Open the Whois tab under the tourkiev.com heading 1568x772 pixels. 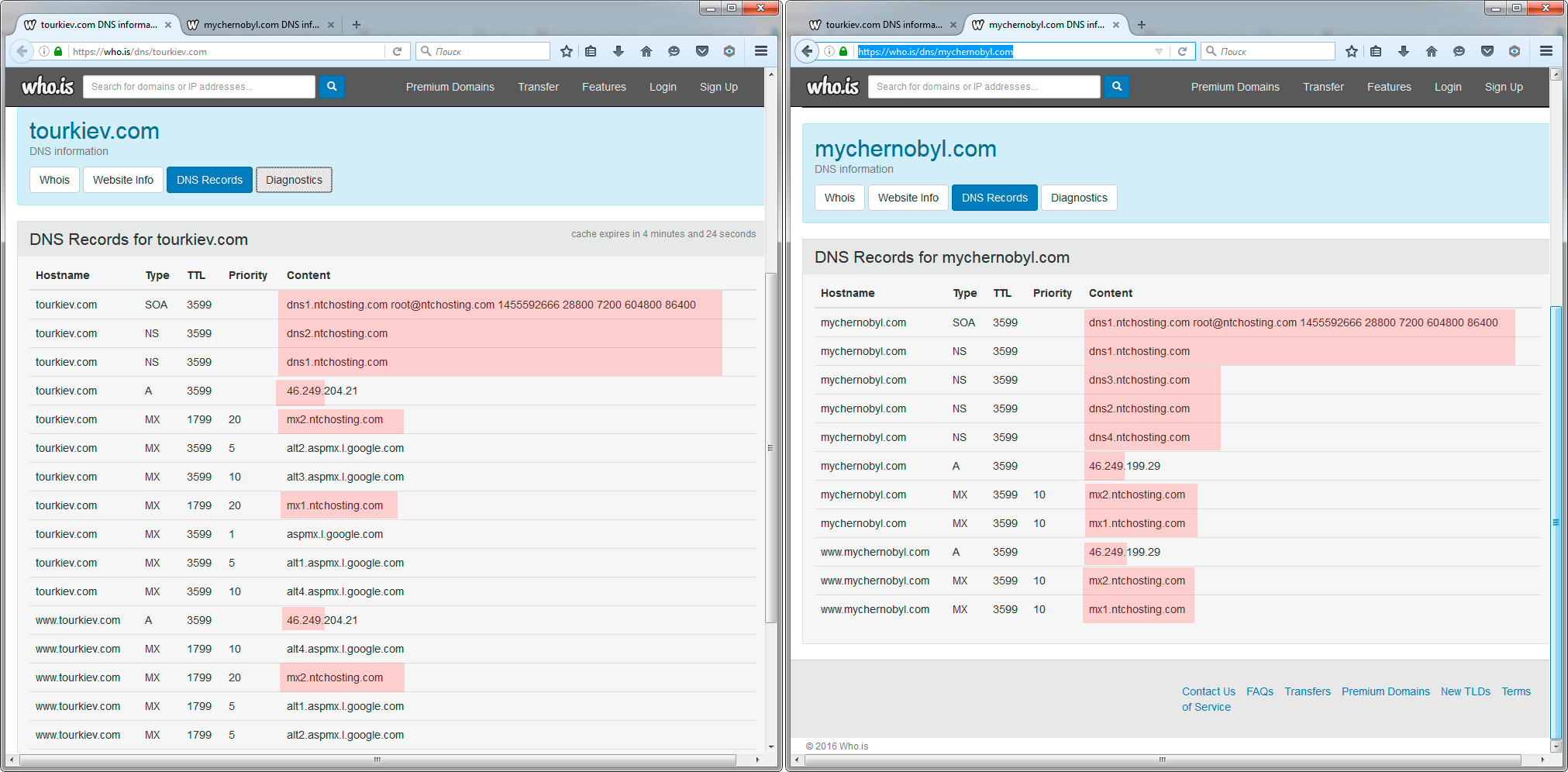(54, 180)
